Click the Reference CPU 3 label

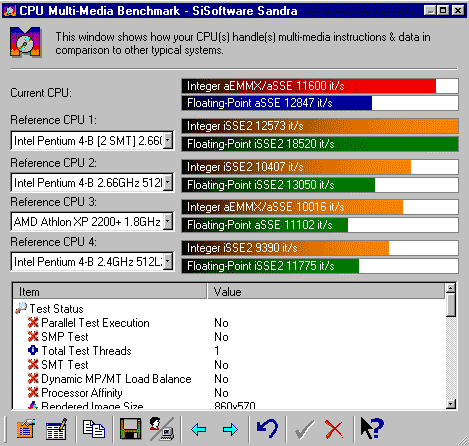tap(53, 202)
